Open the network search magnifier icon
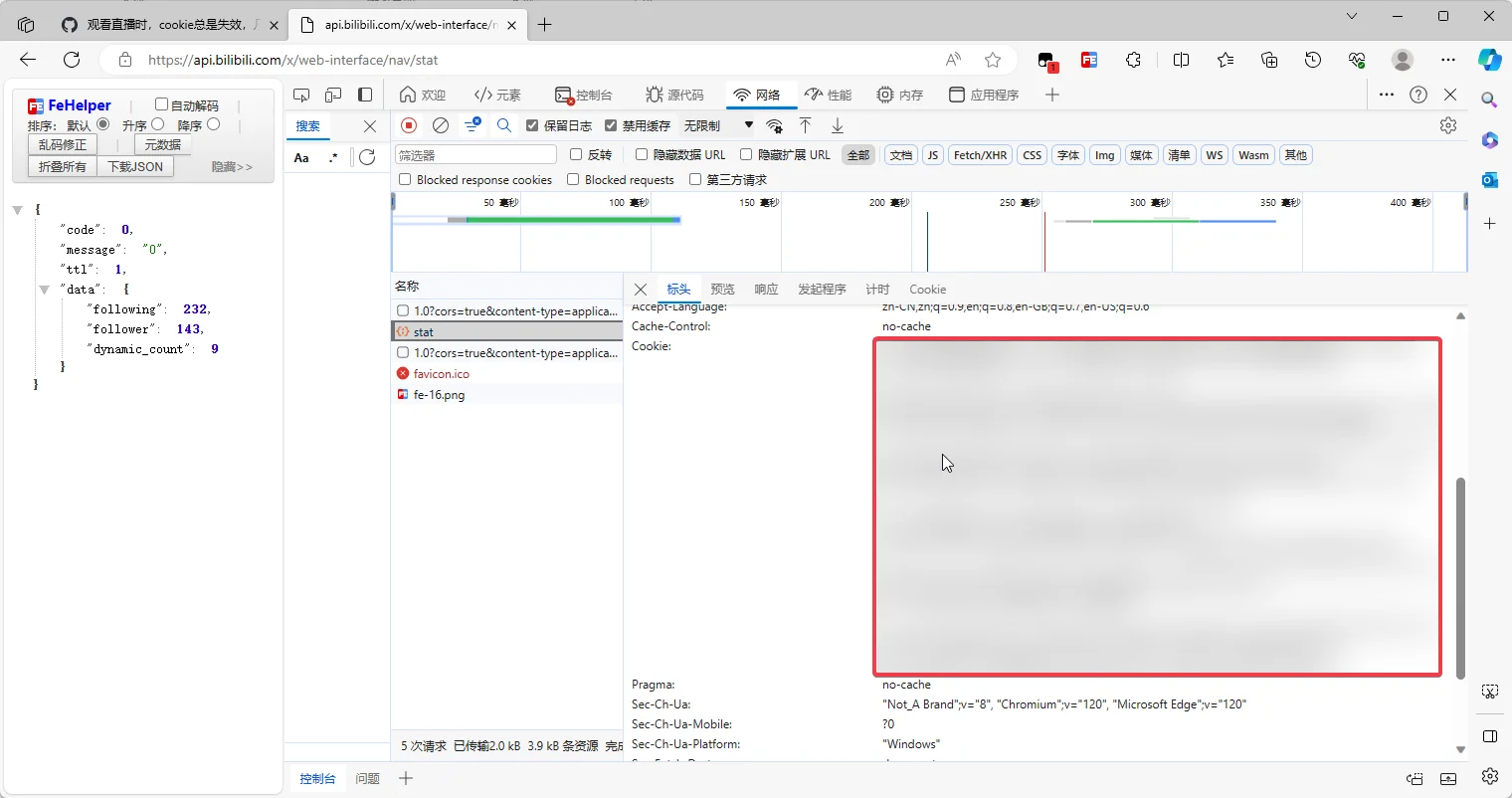 point(504,125)
